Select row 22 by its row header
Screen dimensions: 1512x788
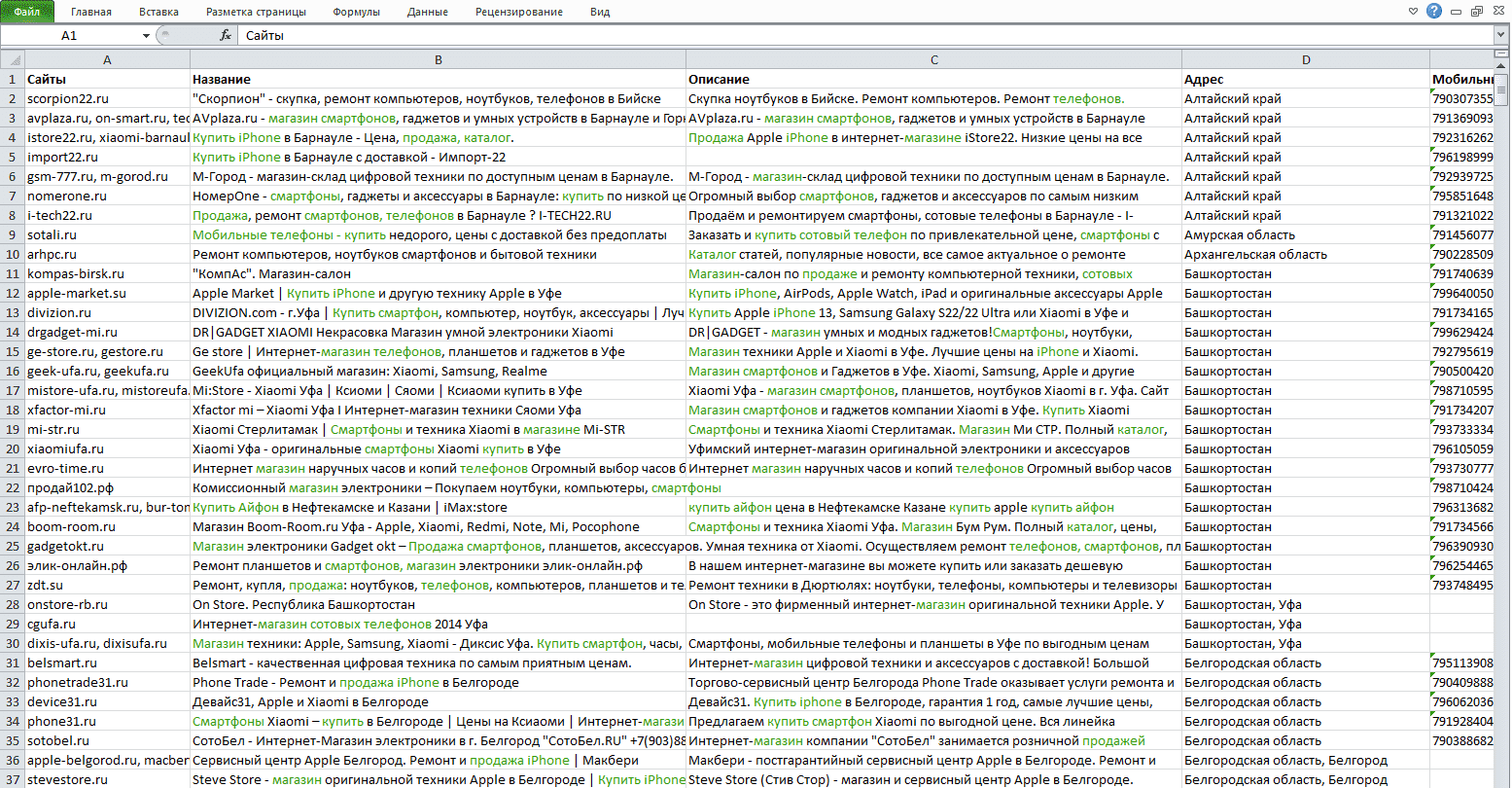tap(12, 487)
